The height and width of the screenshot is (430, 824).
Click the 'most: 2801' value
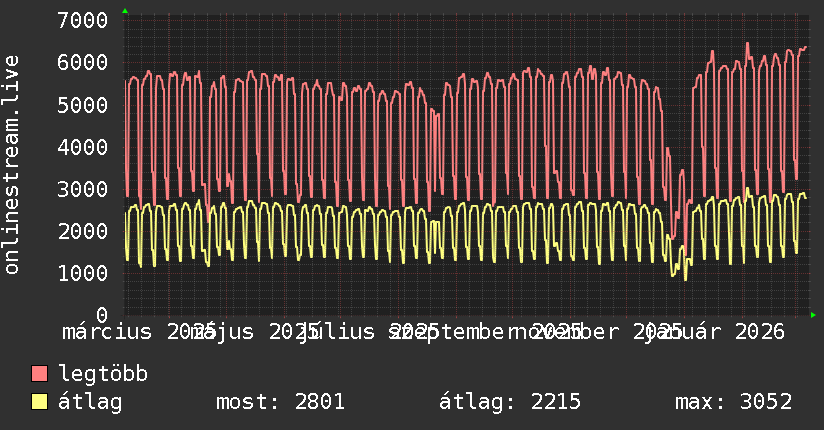[280, 402]
